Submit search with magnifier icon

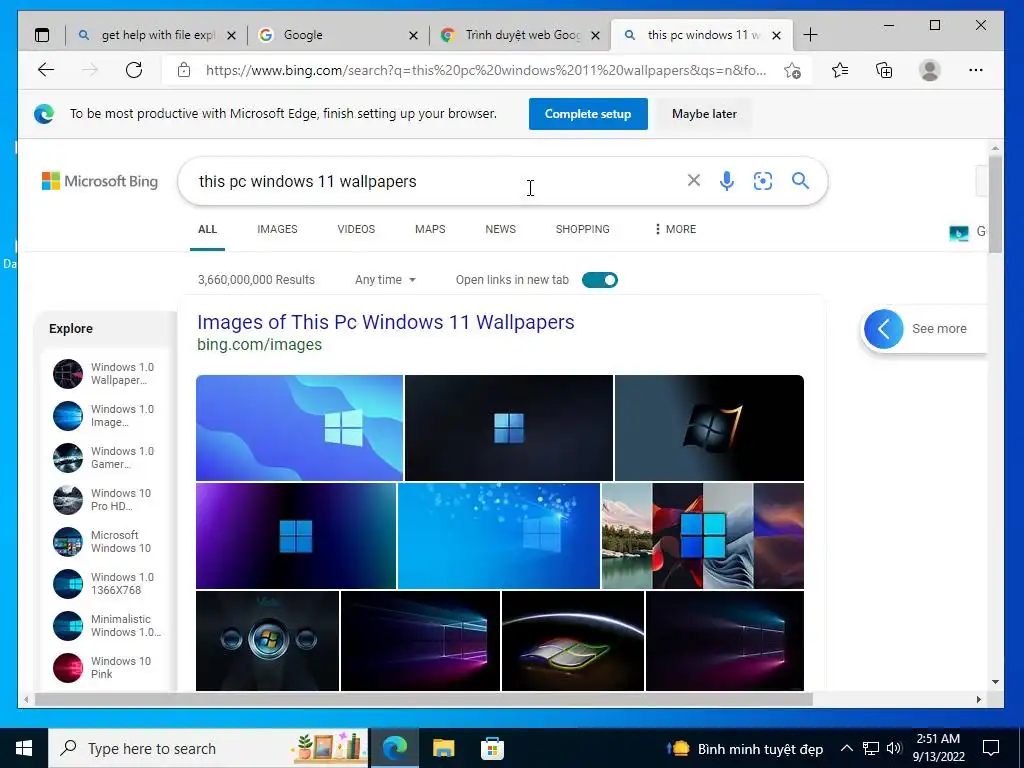pyautogui.click(x=801, y=180)
